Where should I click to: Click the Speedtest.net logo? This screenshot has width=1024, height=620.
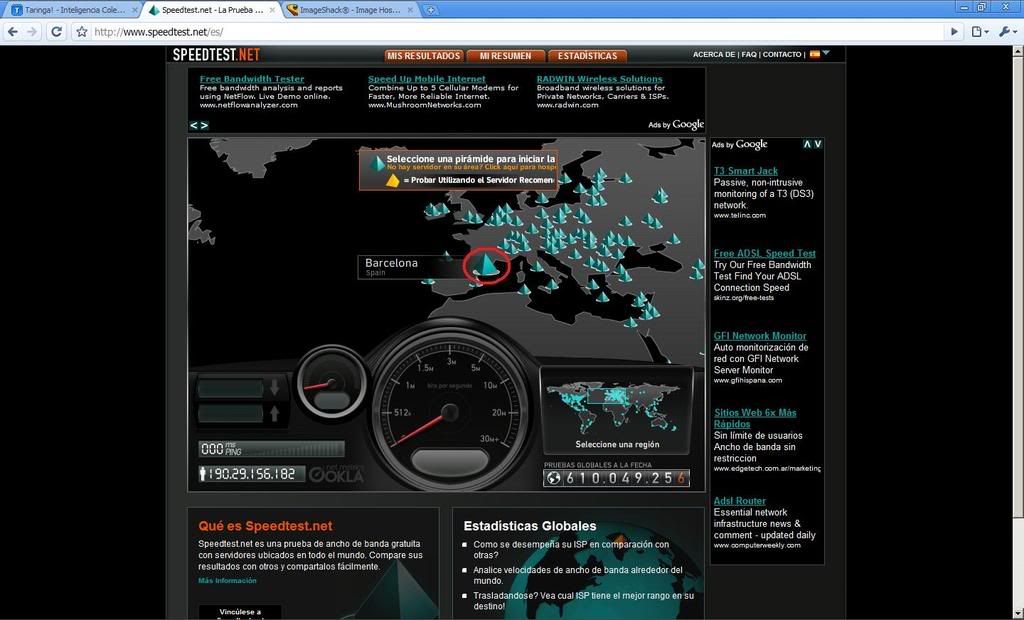click(x=216, y=55)
